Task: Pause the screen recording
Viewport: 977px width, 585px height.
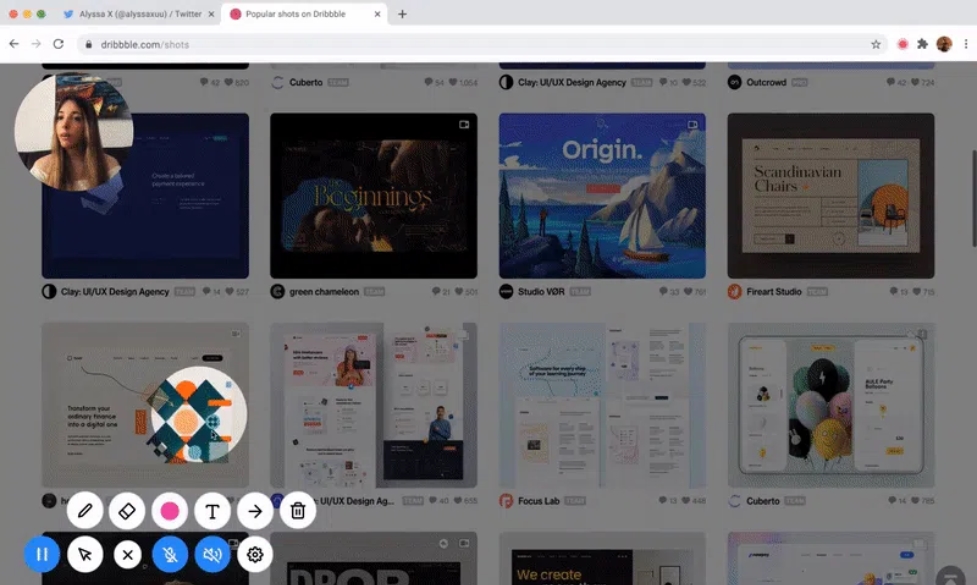Action: (42, 554)
